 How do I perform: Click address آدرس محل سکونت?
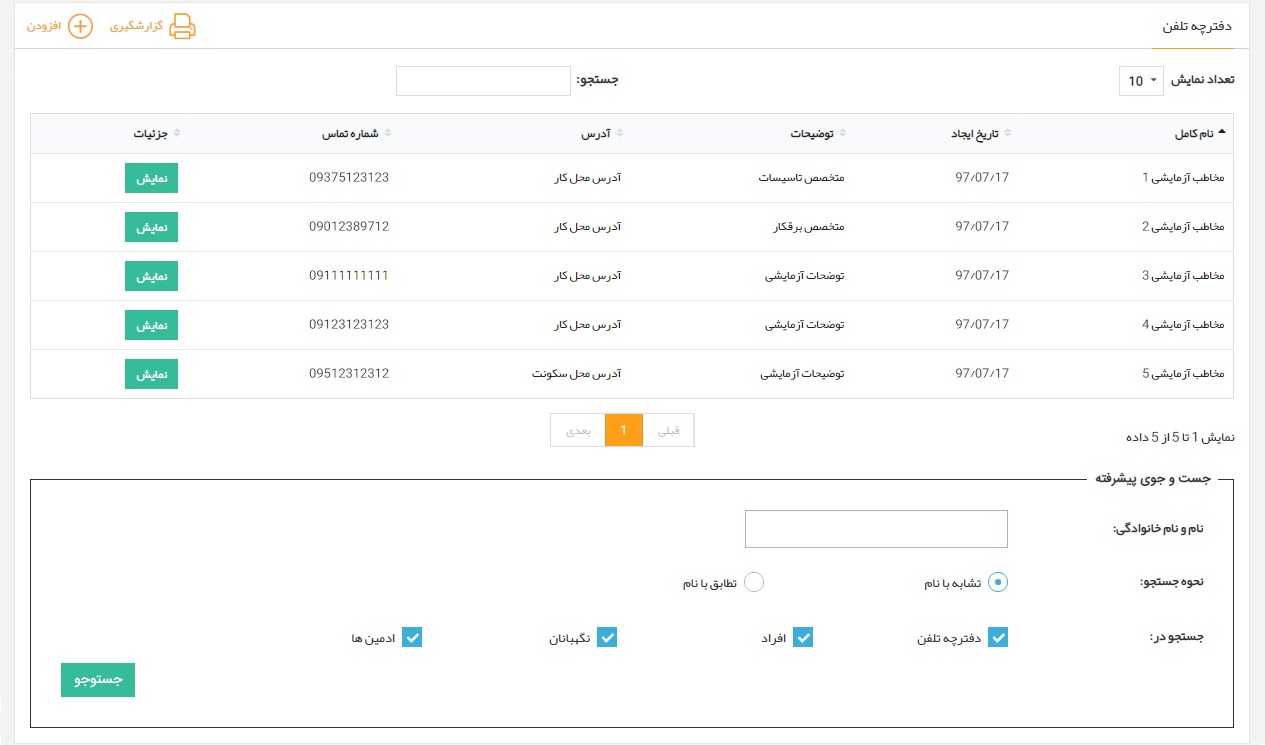coord(577,374)
